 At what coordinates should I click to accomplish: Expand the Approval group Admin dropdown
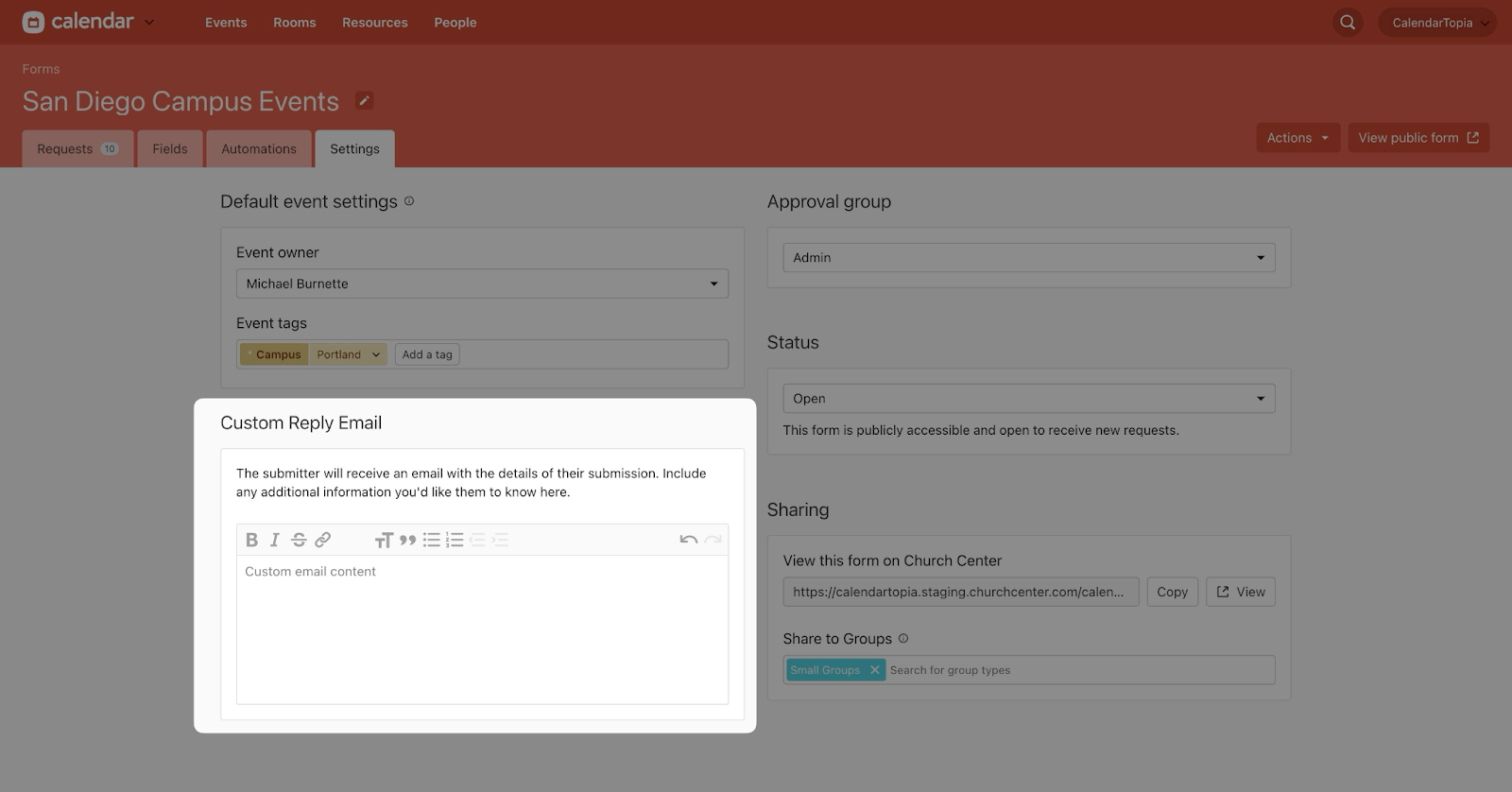[1028, 258]
